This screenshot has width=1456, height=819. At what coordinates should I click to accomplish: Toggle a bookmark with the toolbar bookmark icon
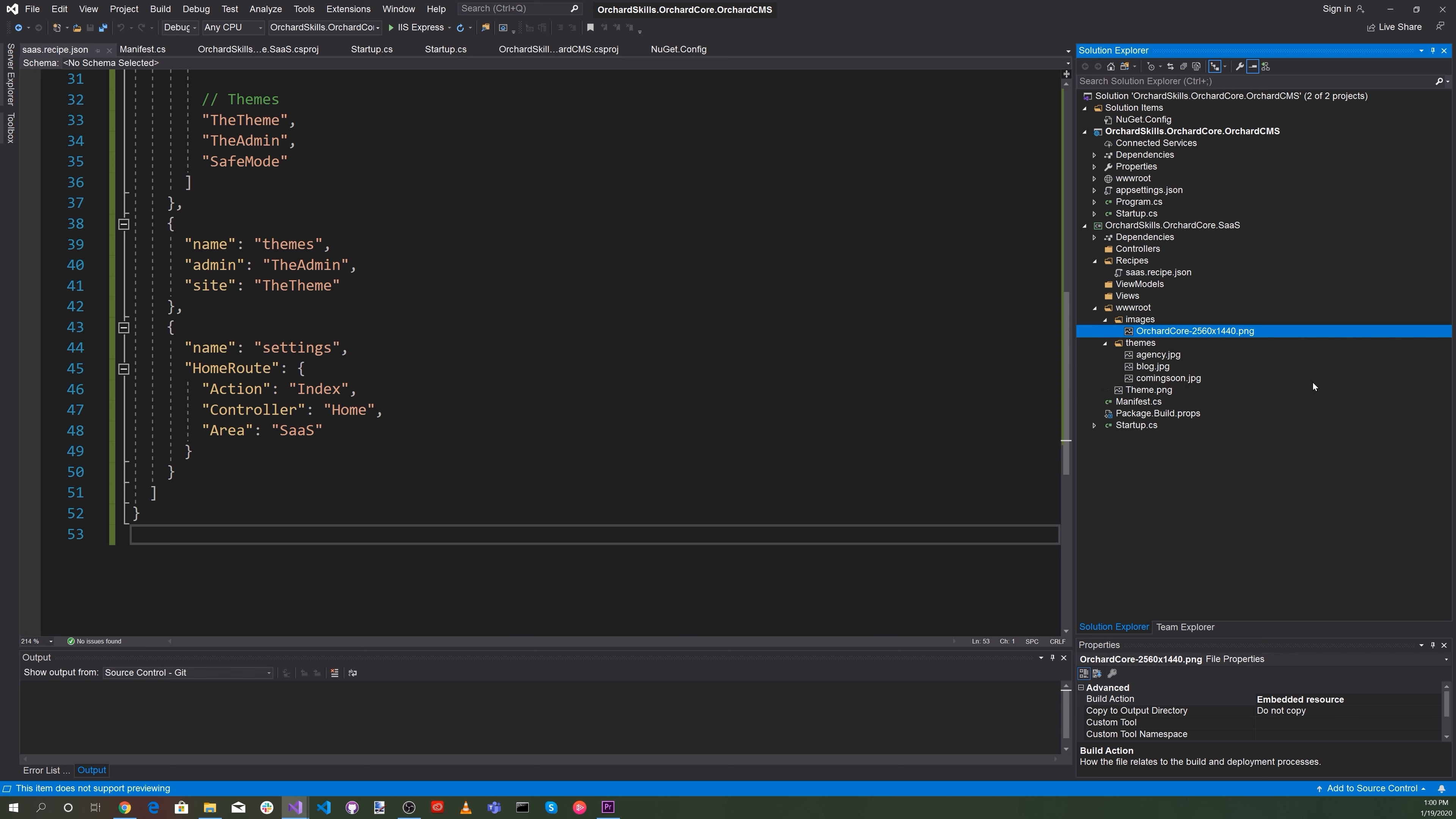(x=590, y=28)
